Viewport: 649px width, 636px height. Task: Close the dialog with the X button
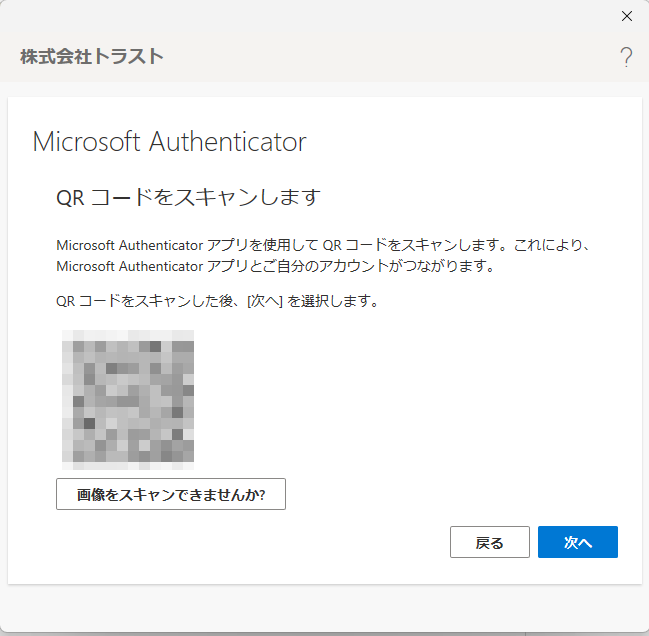627,16
